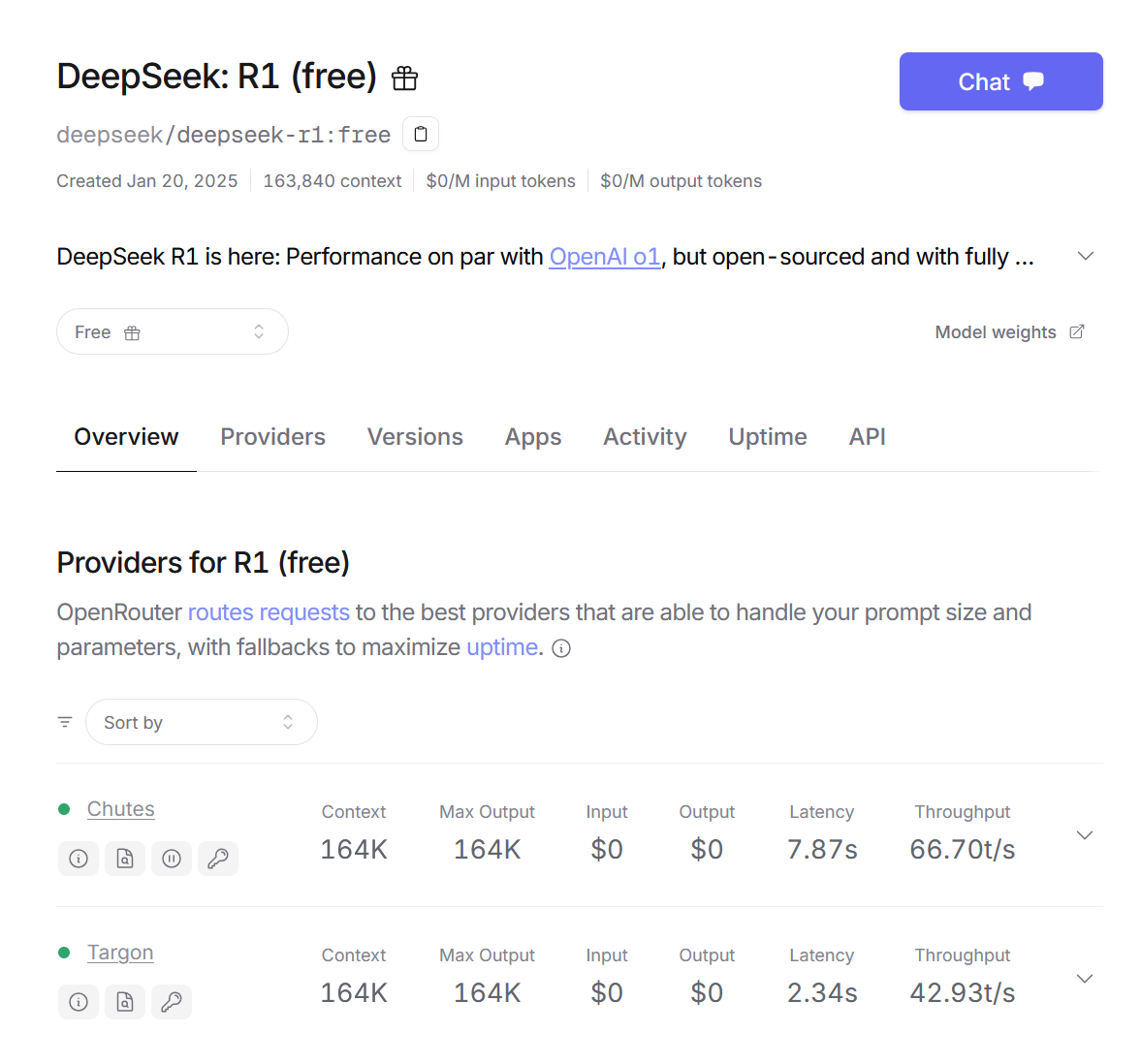Click the 163,840 context text
Image resolution: width=1141 pixels, height=1064 pixels.
332,181
